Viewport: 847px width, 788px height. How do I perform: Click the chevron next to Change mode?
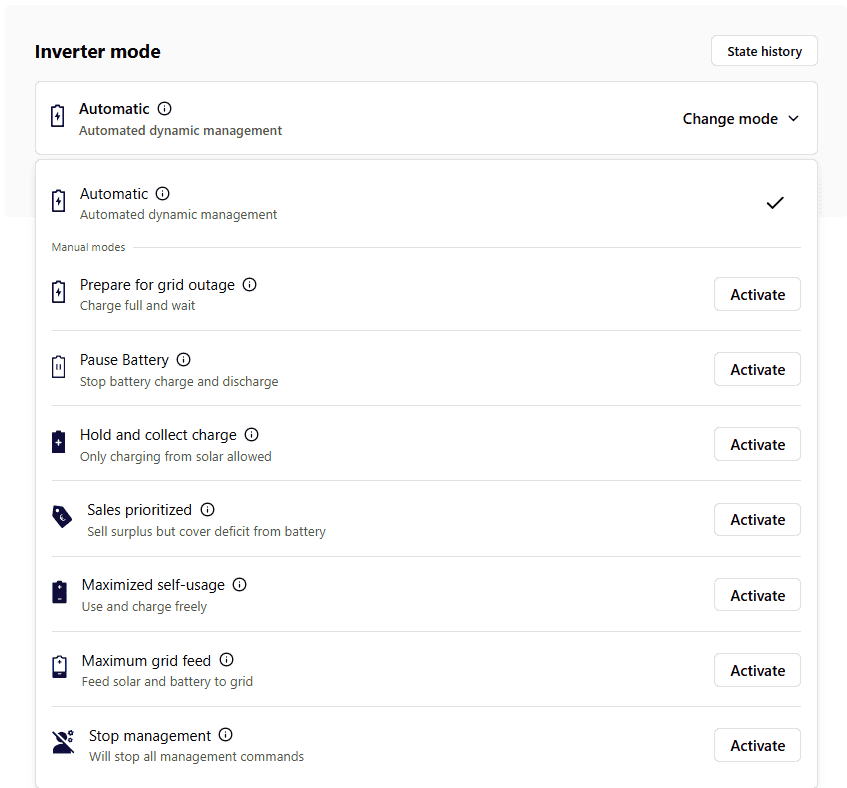point(794,119)
